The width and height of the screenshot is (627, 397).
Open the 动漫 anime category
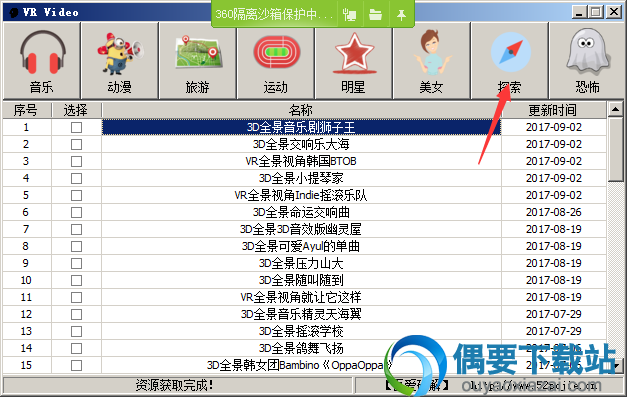click(x=120, y=60)
